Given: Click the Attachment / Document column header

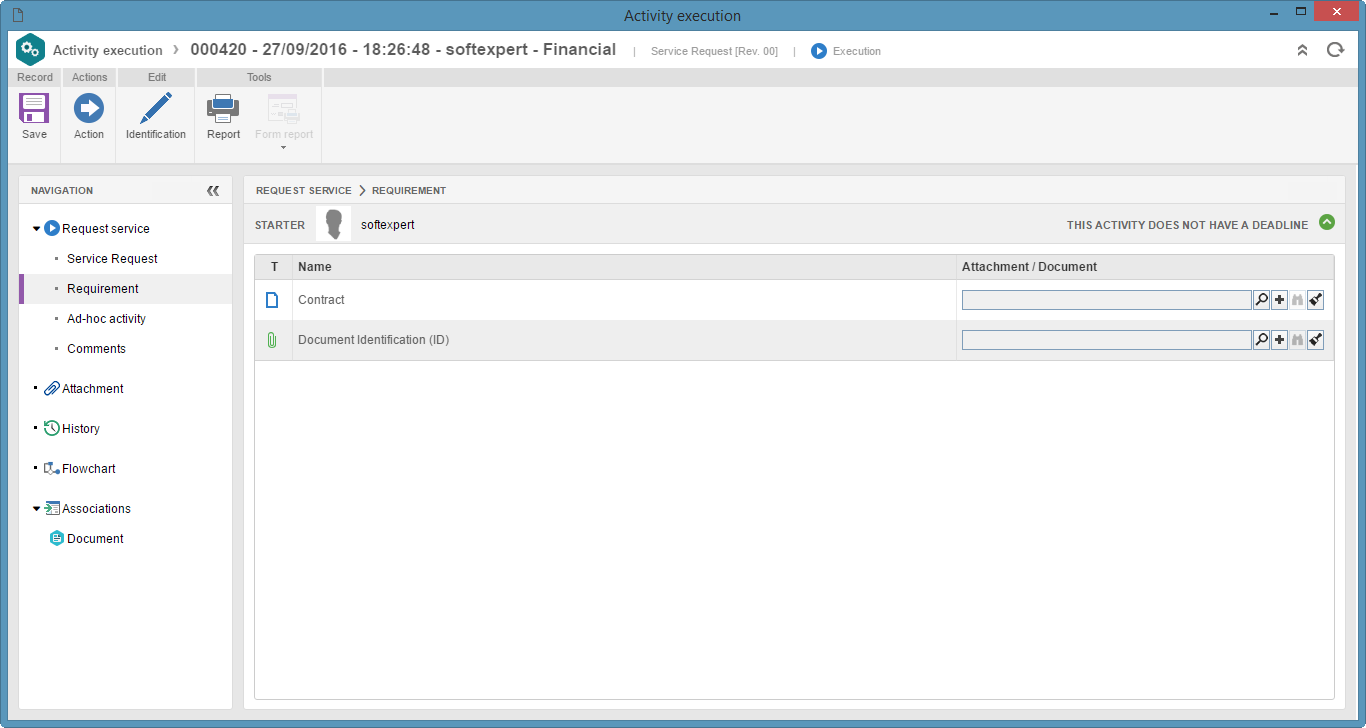Looking at the screenshot, I should 1029,267.
